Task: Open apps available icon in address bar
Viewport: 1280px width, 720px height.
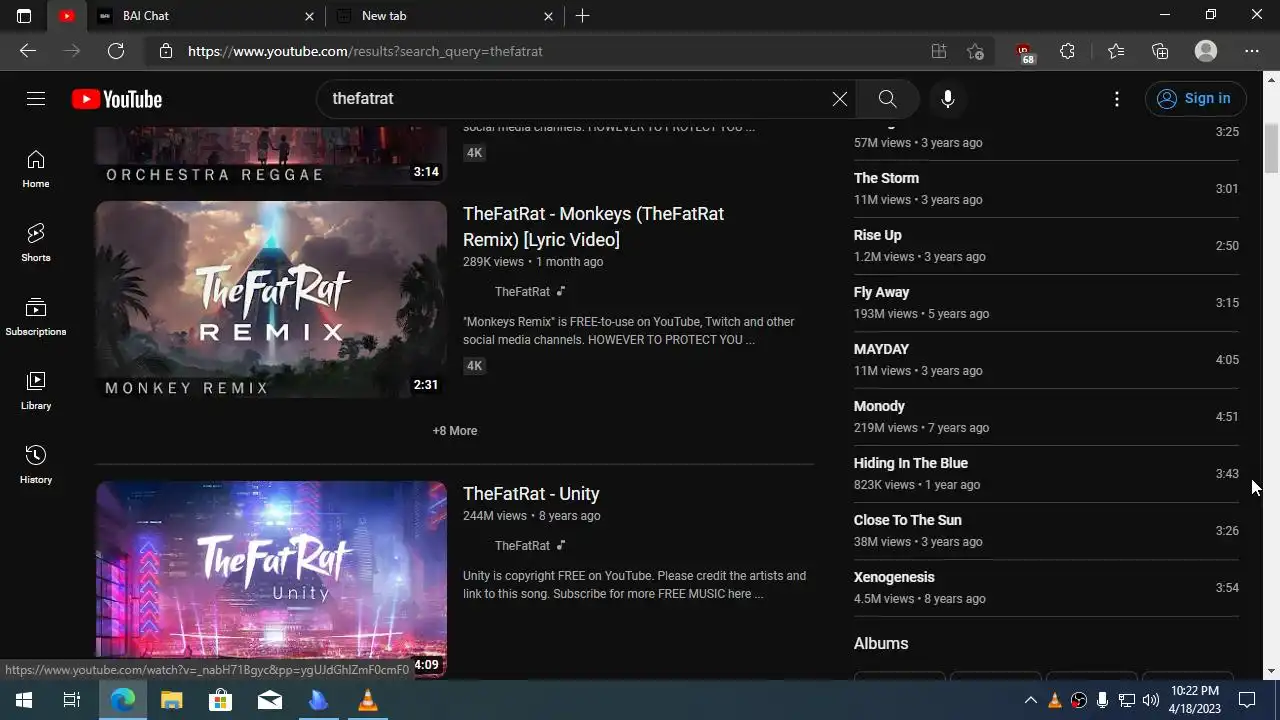Action: coord(938,51)
